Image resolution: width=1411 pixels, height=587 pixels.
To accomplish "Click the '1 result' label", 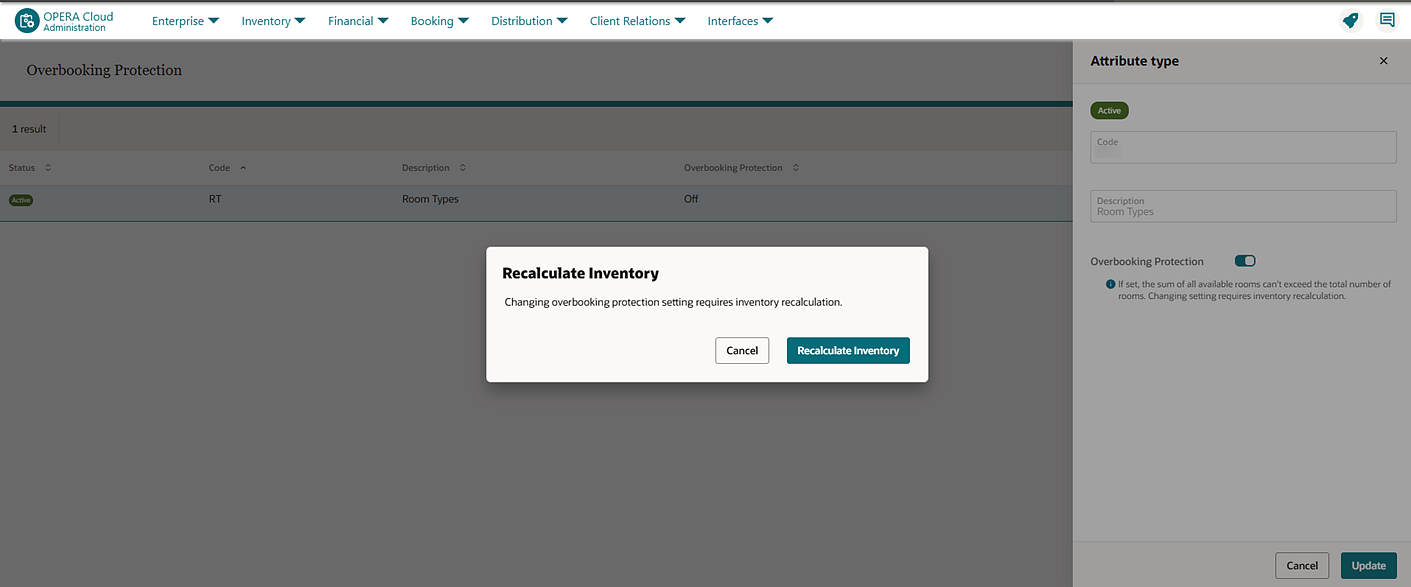I will click(29, 129).
